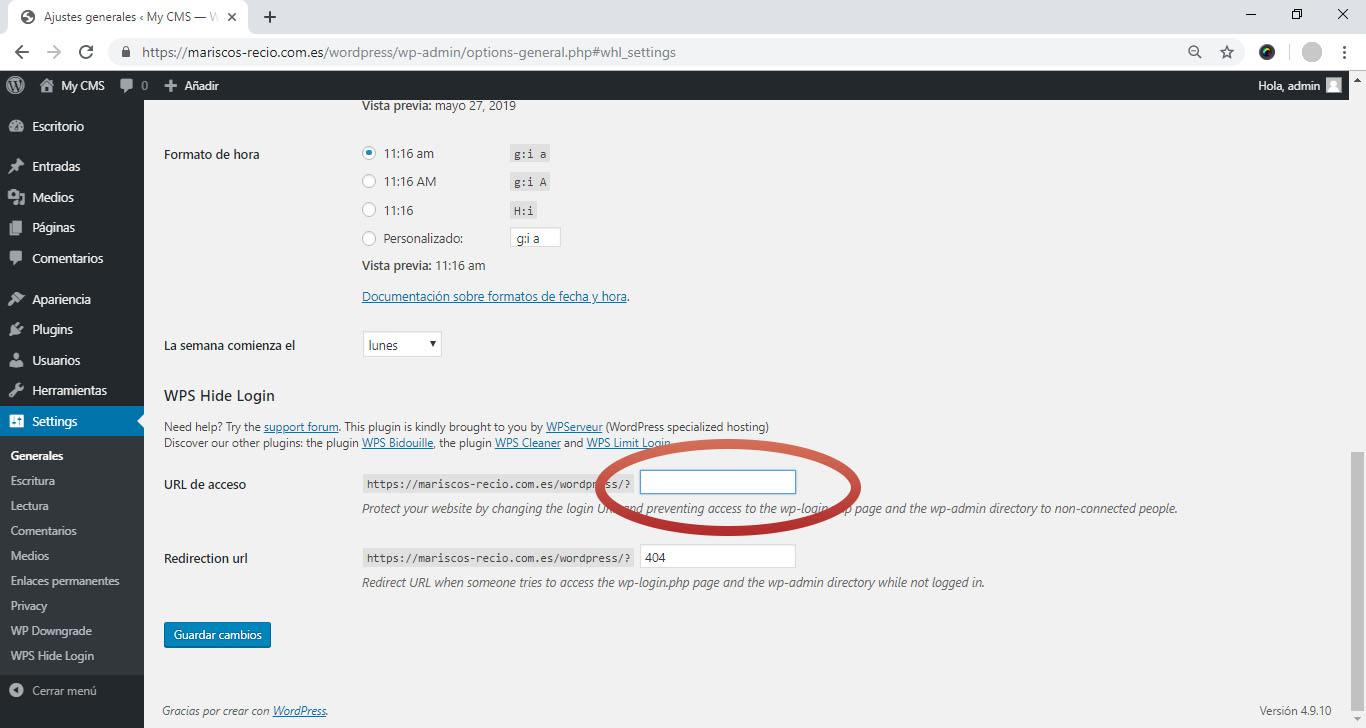Open WPS Bidouille plugin link

click(x=397, y=442)
